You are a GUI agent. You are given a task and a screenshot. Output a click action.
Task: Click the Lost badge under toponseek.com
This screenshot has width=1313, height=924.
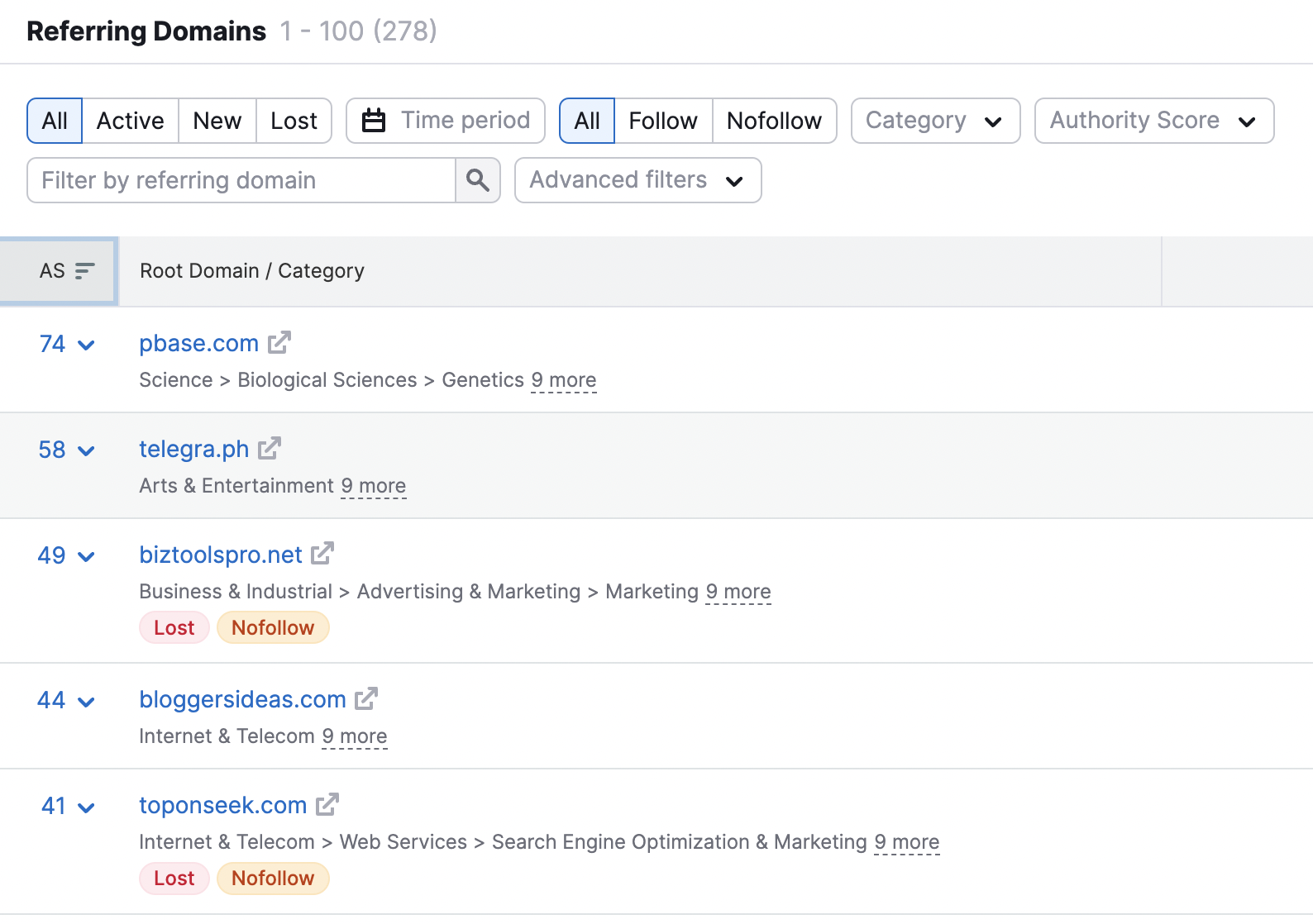(x=174, y=879)
